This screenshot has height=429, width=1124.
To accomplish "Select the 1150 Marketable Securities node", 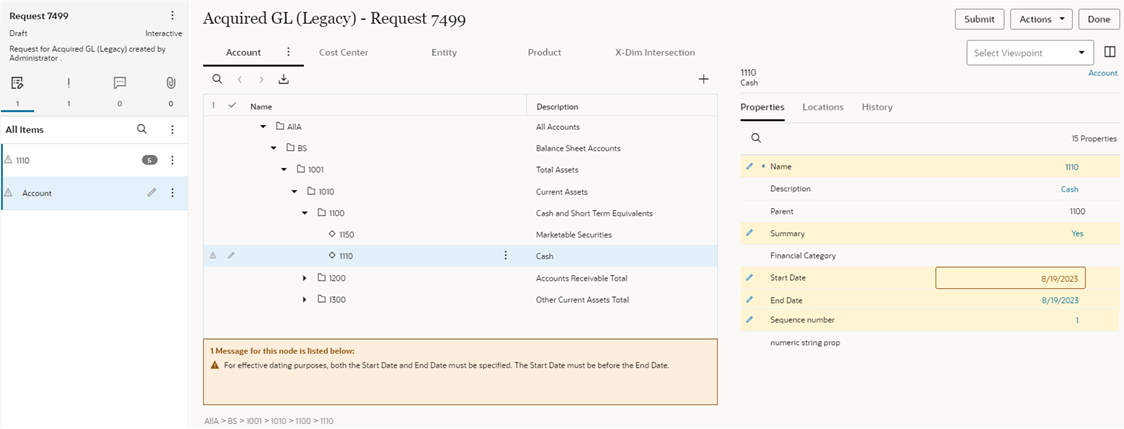I will point(346,235).
